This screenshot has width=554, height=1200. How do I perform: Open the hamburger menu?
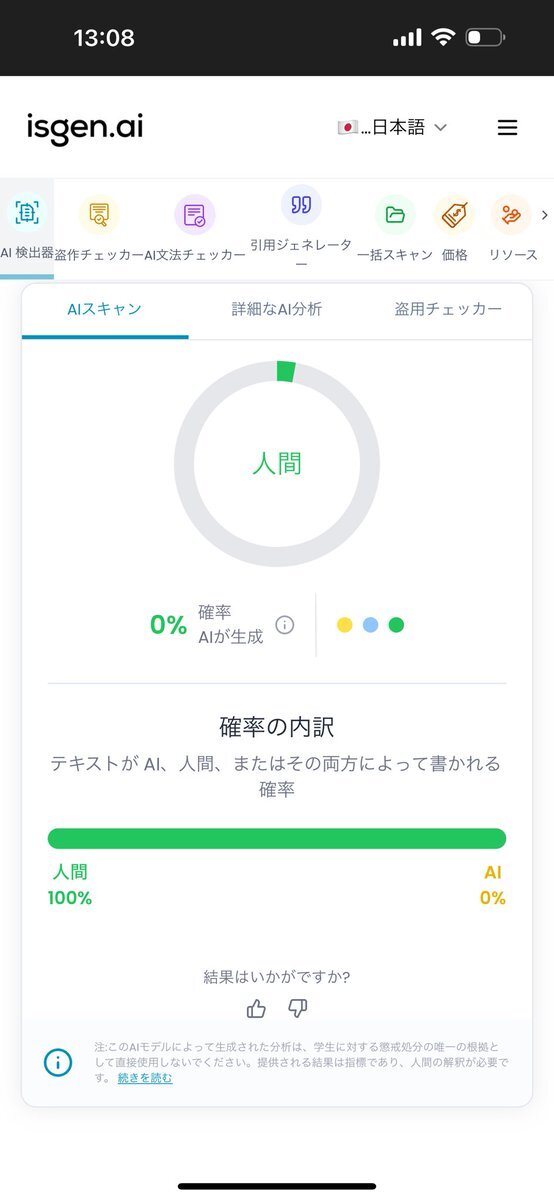click(508, 127)
